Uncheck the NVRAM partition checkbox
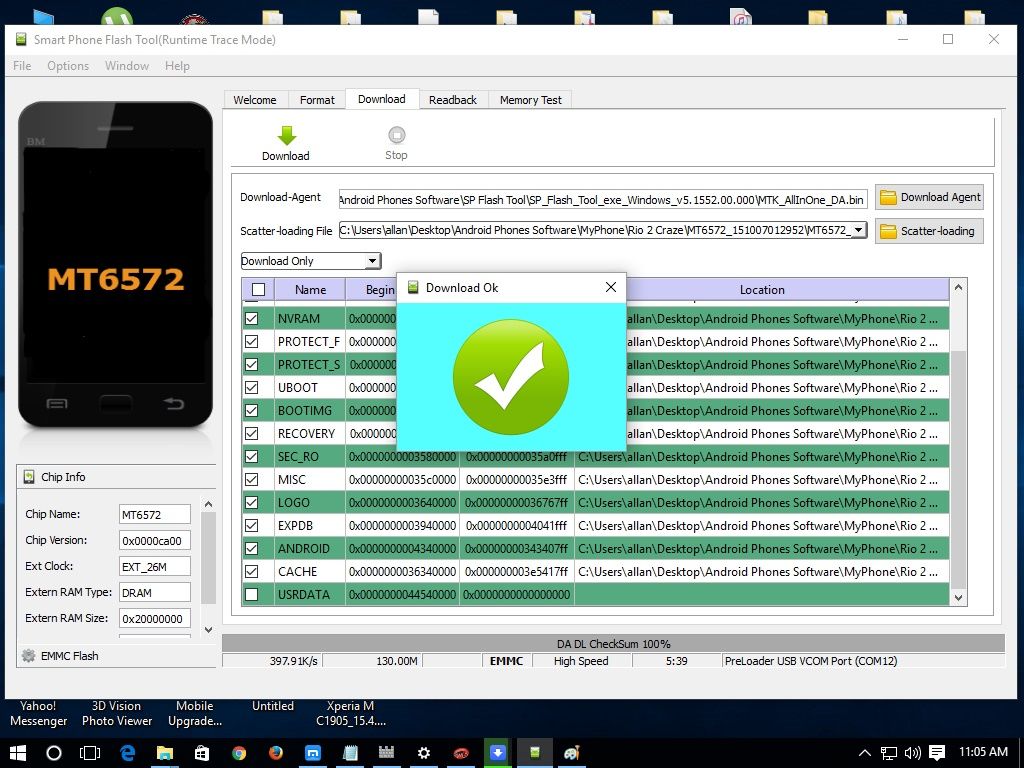Image resolution: width=1024 pixels, height=768 pixels. [252, 319]
